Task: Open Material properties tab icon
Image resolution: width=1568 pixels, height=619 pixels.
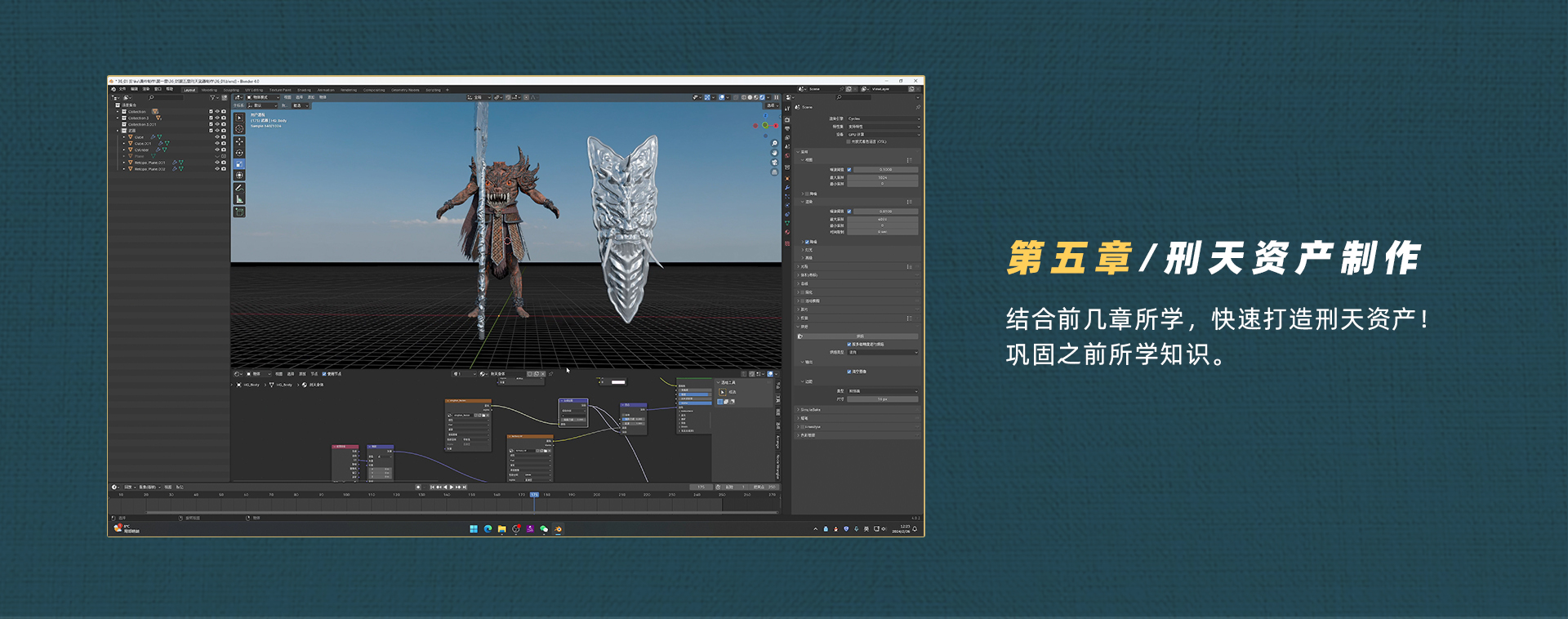Action: [x=787, y=232]
